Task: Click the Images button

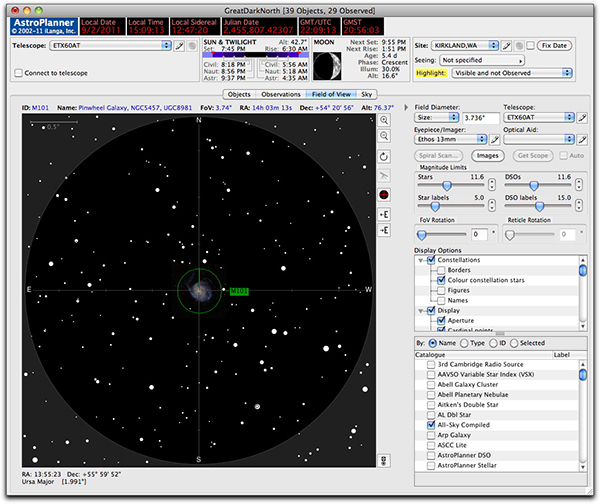Action: click(x=487, y=156)
